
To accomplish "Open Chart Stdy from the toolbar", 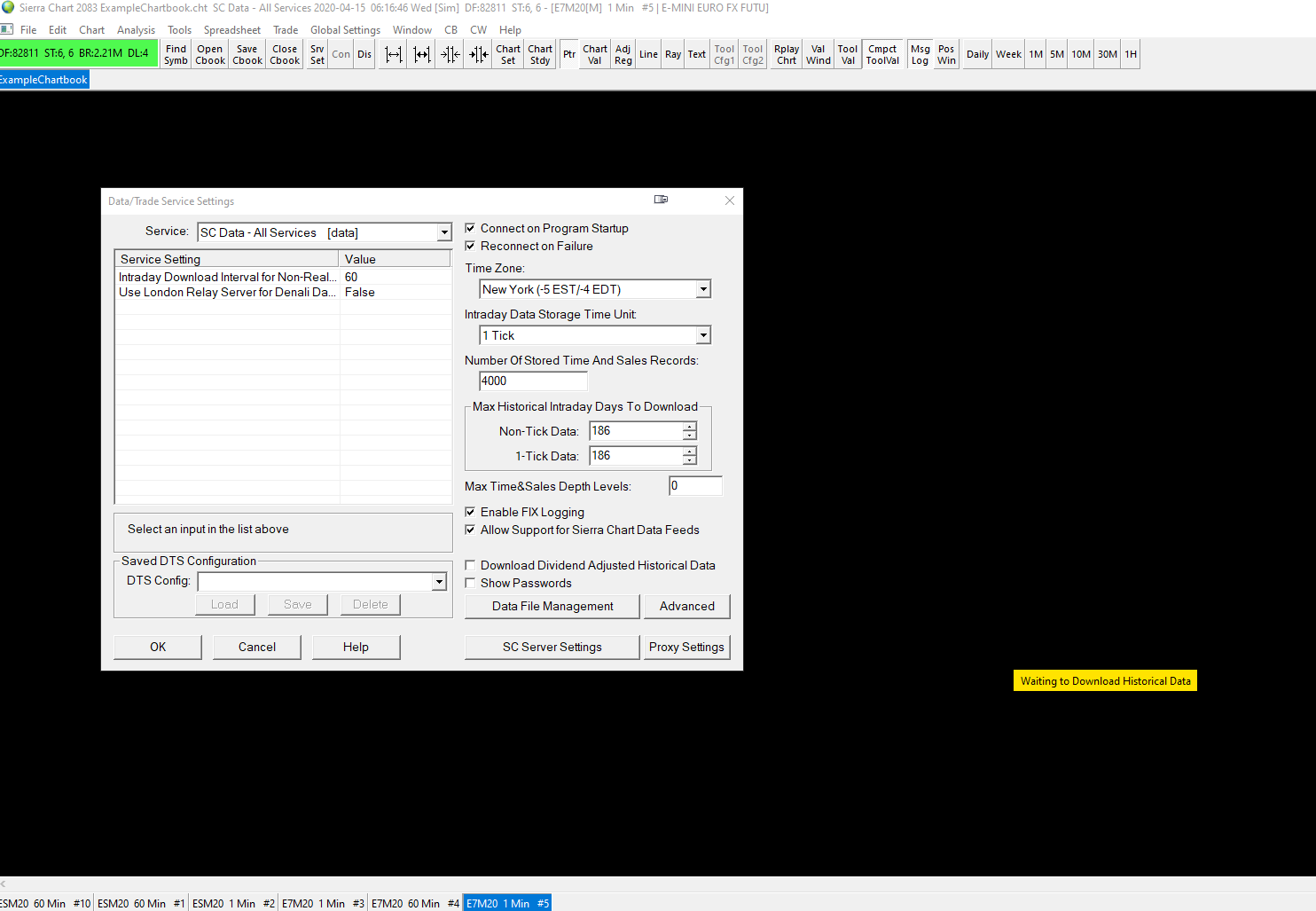I will 540,55.
